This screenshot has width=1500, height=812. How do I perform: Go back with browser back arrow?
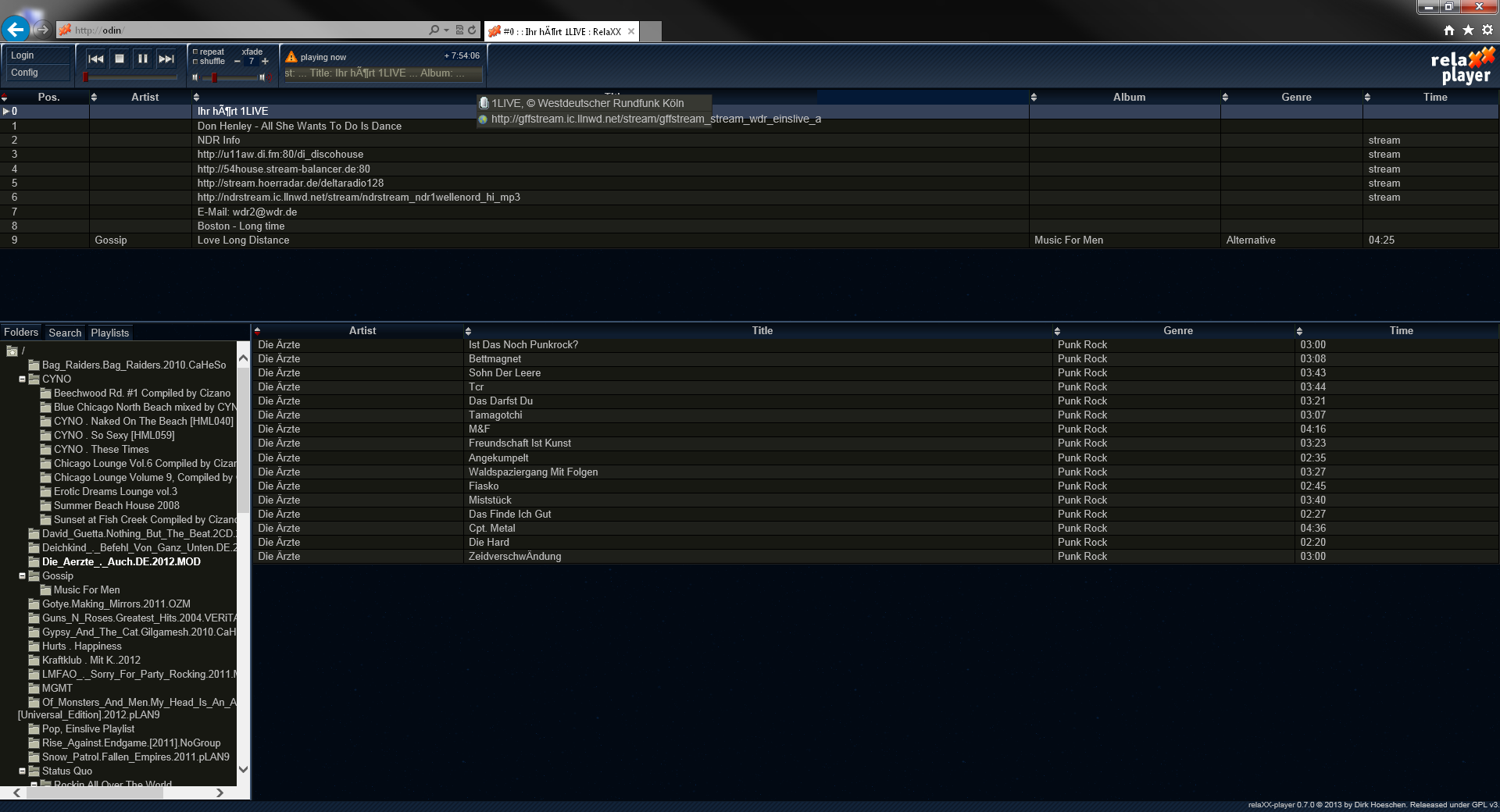tap(16, 30)
